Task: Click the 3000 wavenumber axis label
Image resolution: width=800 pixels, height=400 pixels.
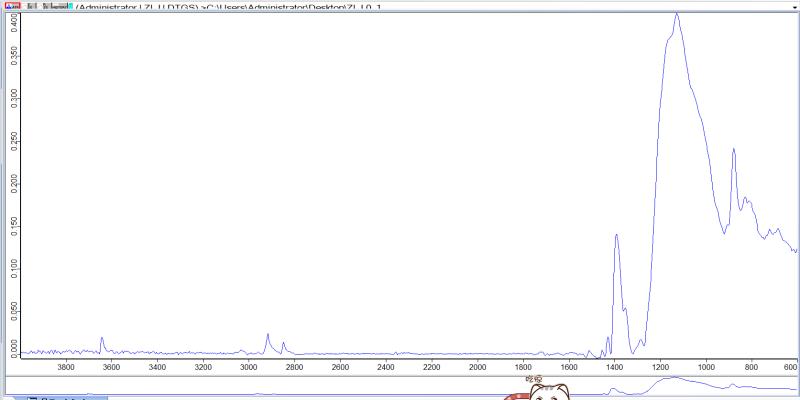Action: click(x=249, y=367)
